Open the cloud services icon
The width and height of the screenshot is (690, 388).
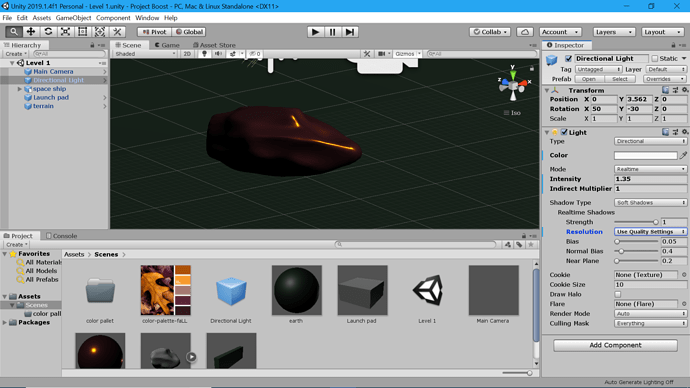[x=525, y=32]
